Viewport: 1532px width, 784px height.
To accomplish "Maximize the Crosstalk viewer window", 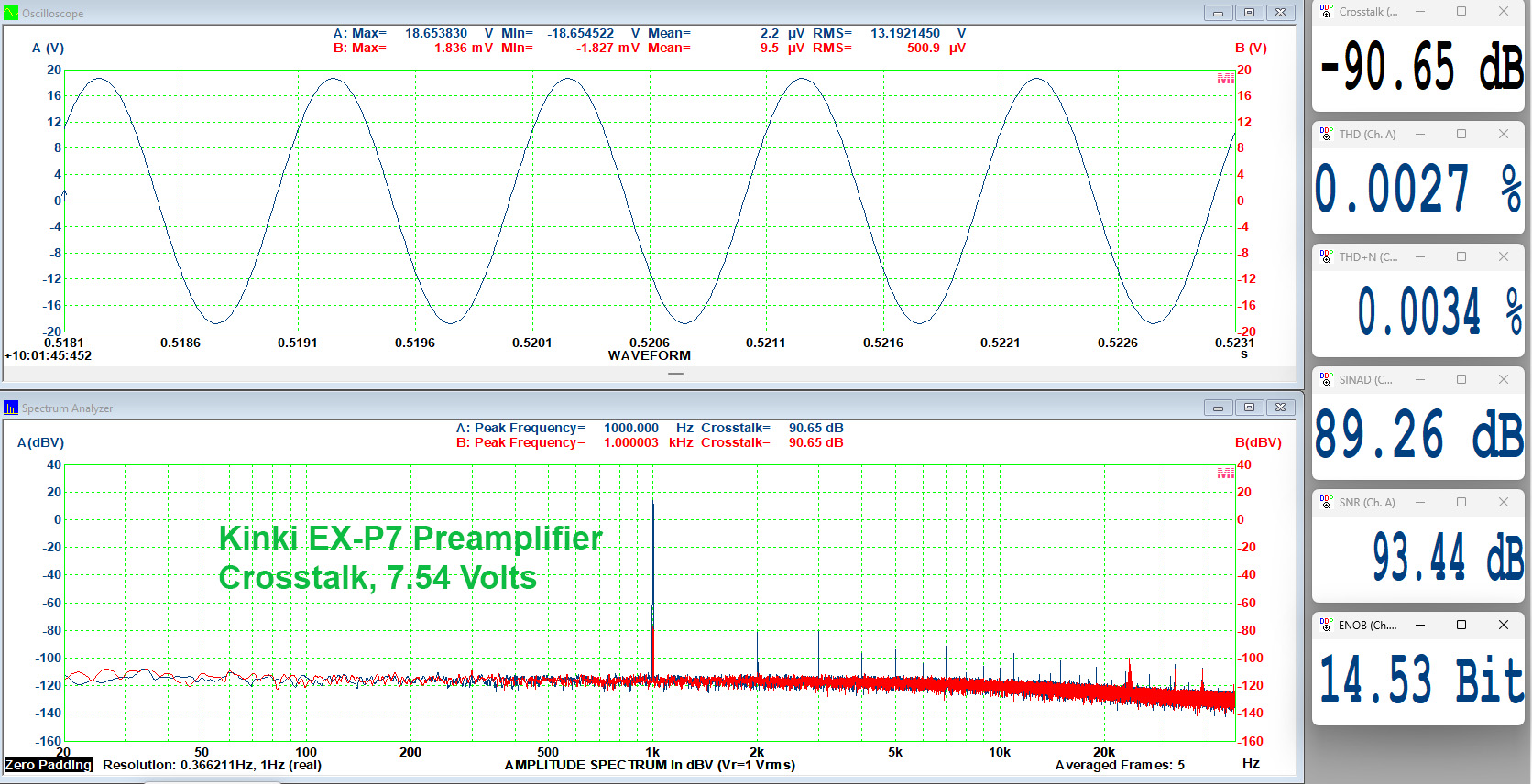I will [x=1461, y=11].
